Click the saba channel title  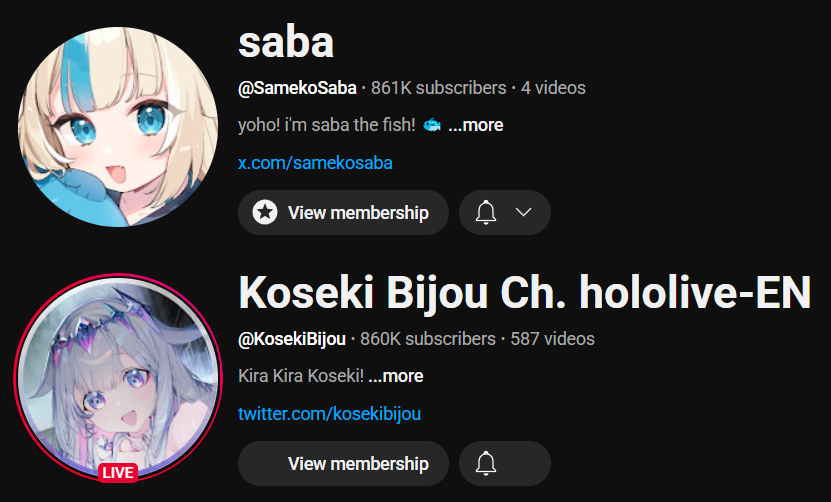click(286, 43)
